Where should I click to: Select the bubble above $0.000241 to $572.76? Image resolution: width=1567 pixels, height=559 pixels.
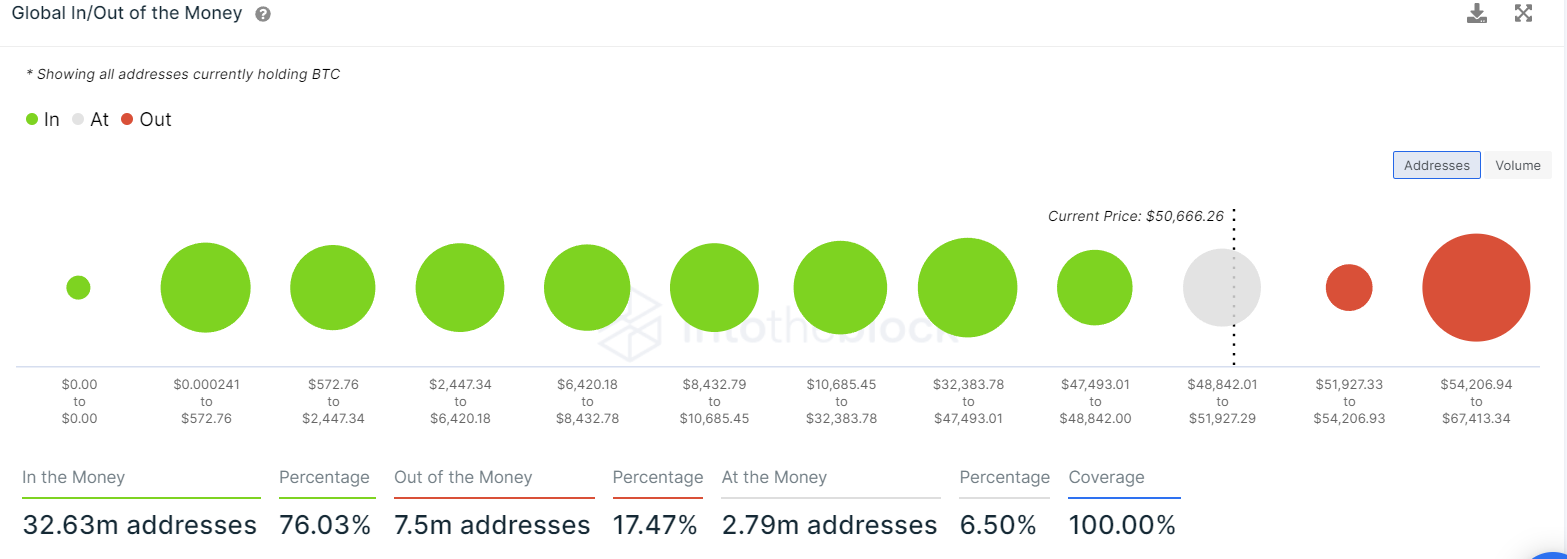click(x=205, y=288)
